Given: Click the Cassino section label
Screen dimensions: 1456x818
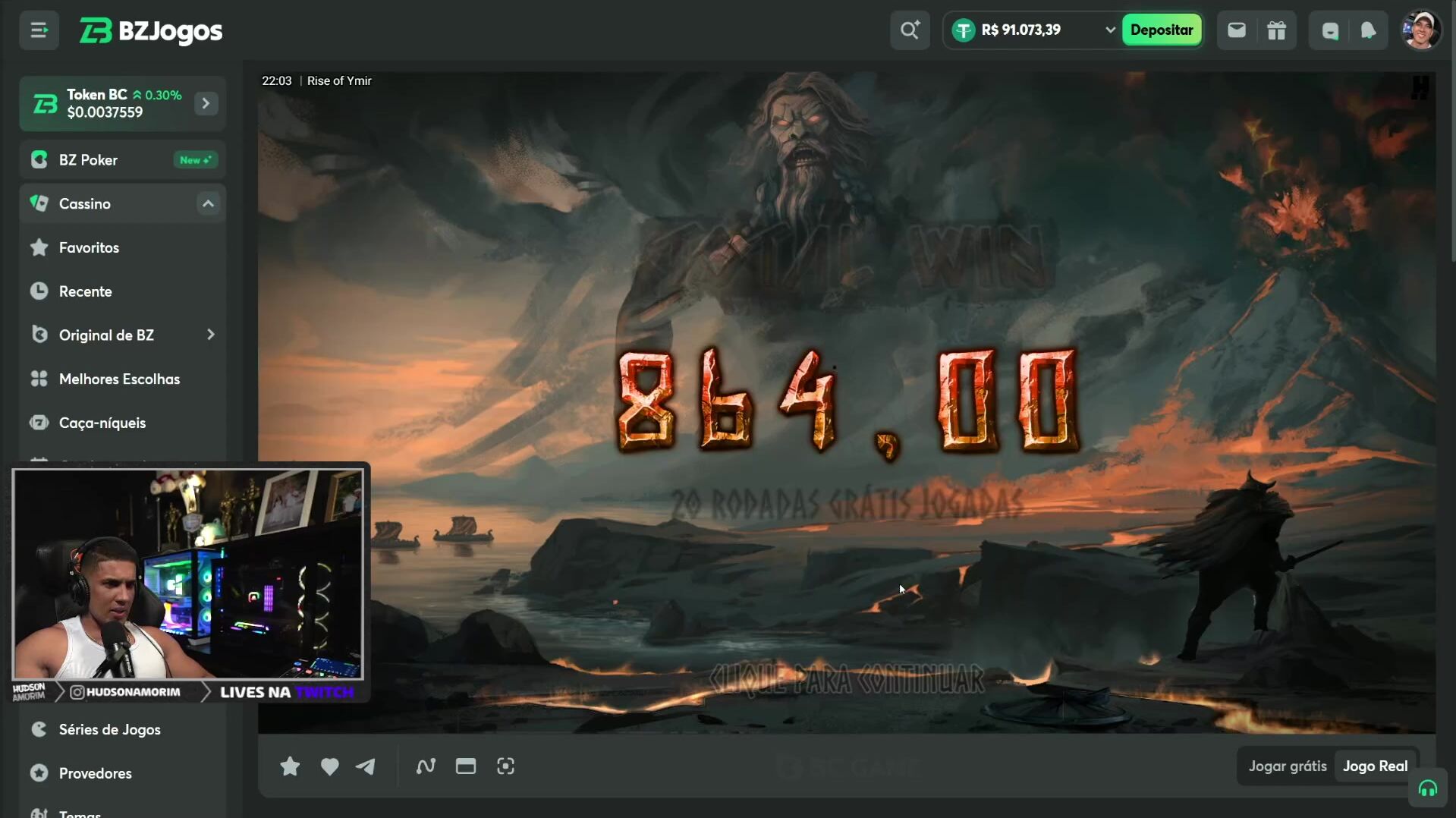Looking at the screenshot, I should [85, 203].
